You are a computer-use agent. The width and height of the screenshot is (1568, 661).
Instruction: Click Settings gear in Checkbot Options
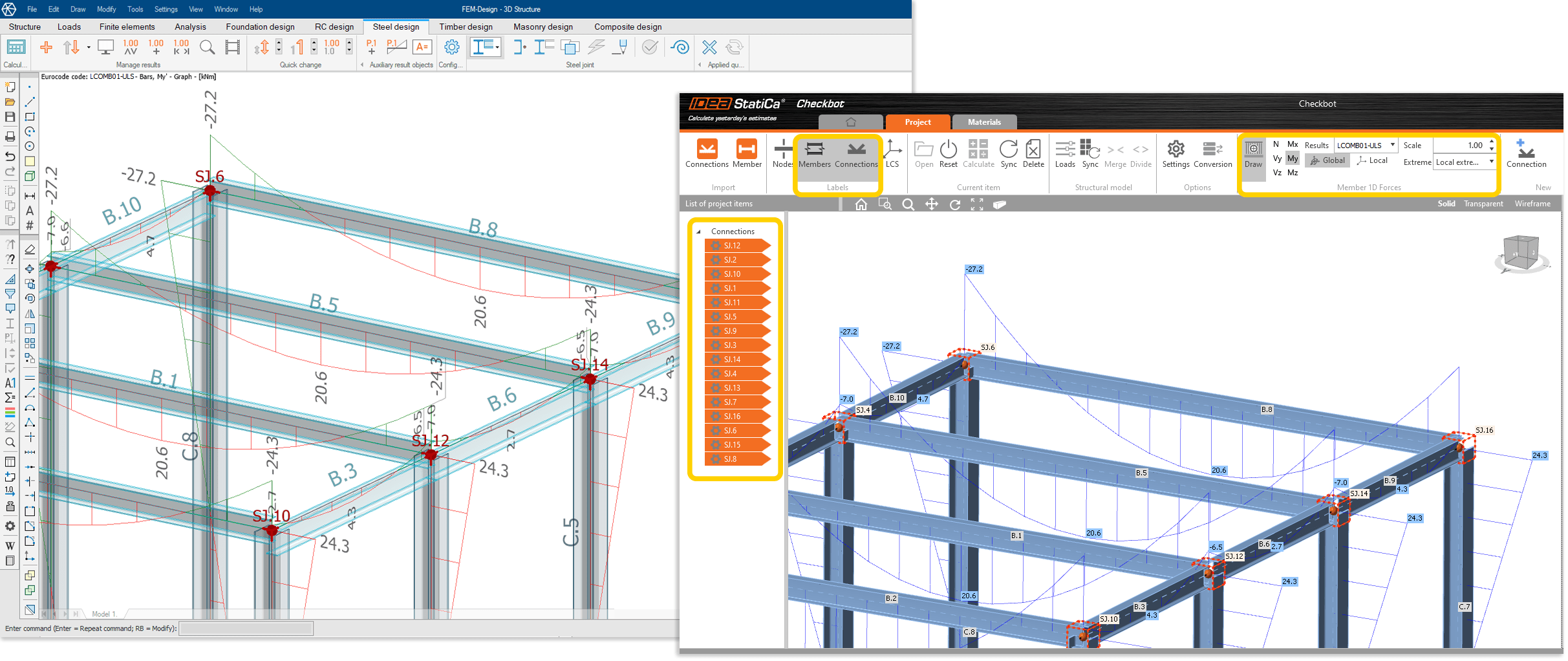[1176, 149]
